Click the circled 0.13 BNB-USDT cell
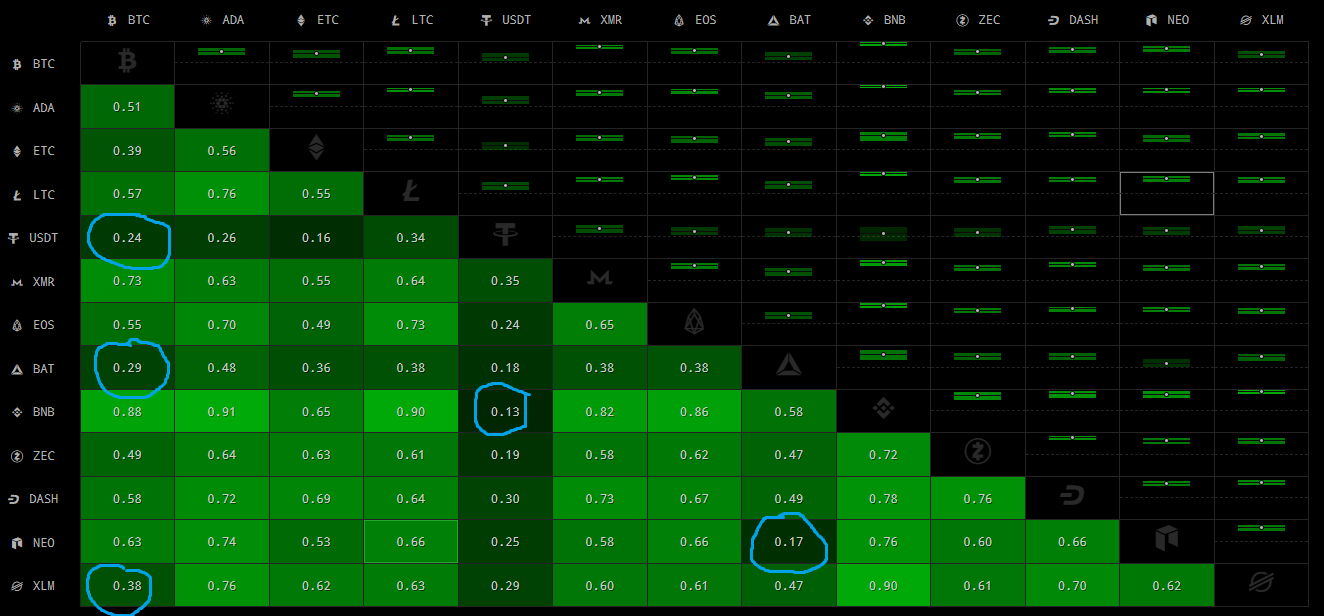Image resolution: width=1324 pixels, height=616 pixels. [x=505, y=411]
